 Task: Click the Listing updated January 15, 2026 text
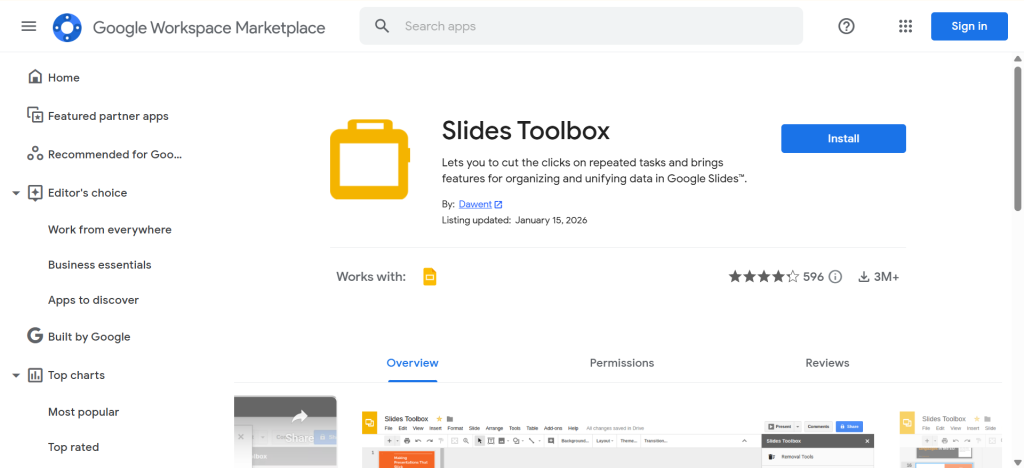(515, 221)
